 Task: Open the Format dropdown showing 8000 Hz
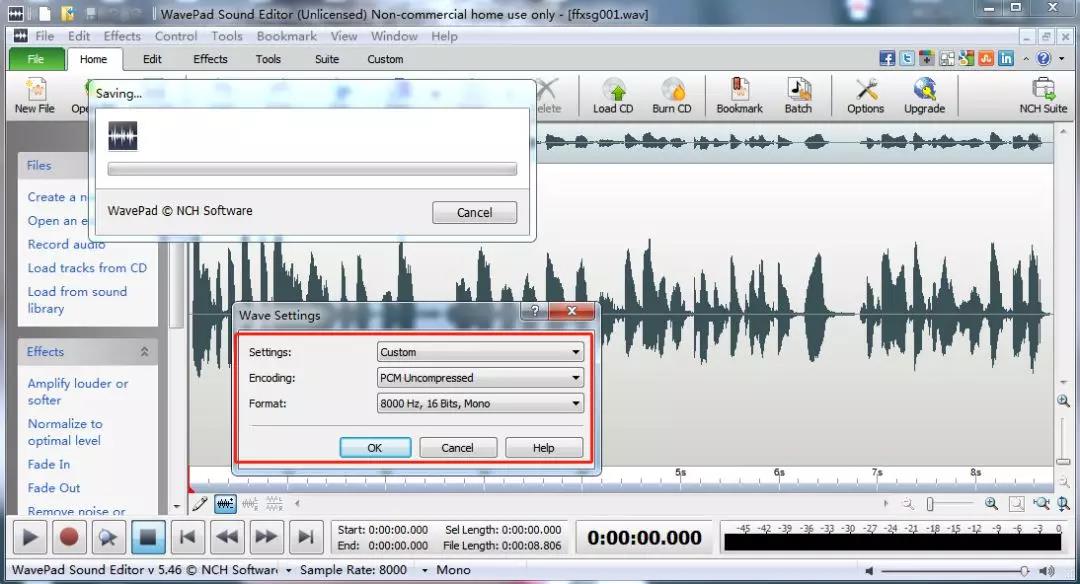coord(480,404)
